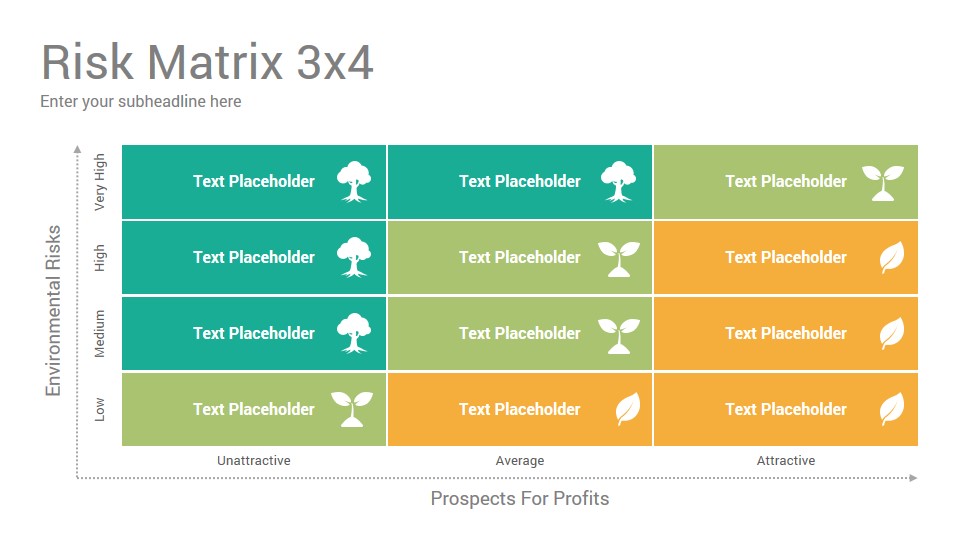Click the tree icon in Very High Average cell
Viewport: 960px width, 540px height.
(618, 181)
